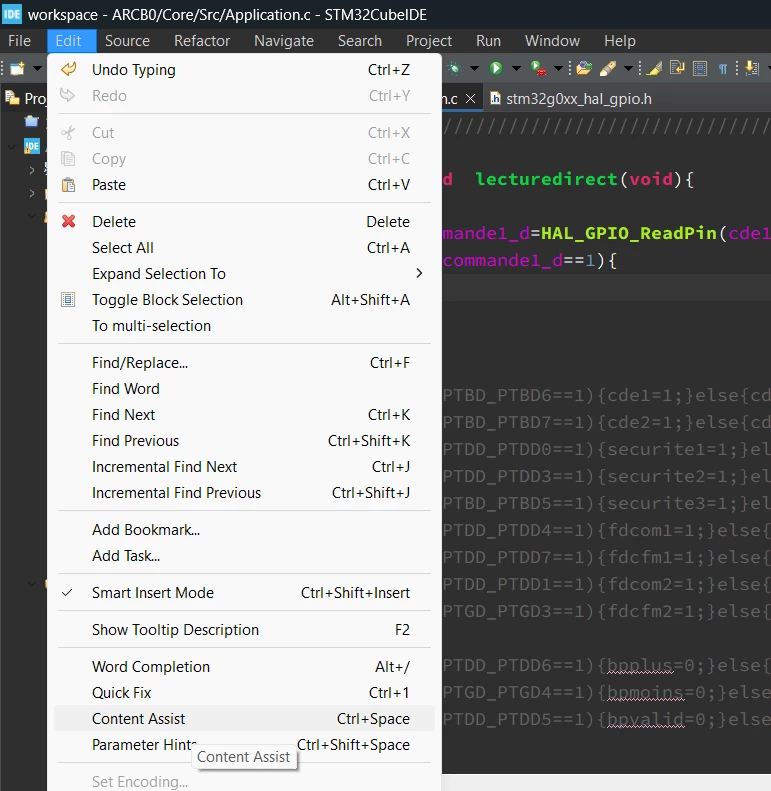Click the Toggle Block Selection menu icon
Viewport: 771px width, 791px height.
pyautogui.click(x=68, y=300)
